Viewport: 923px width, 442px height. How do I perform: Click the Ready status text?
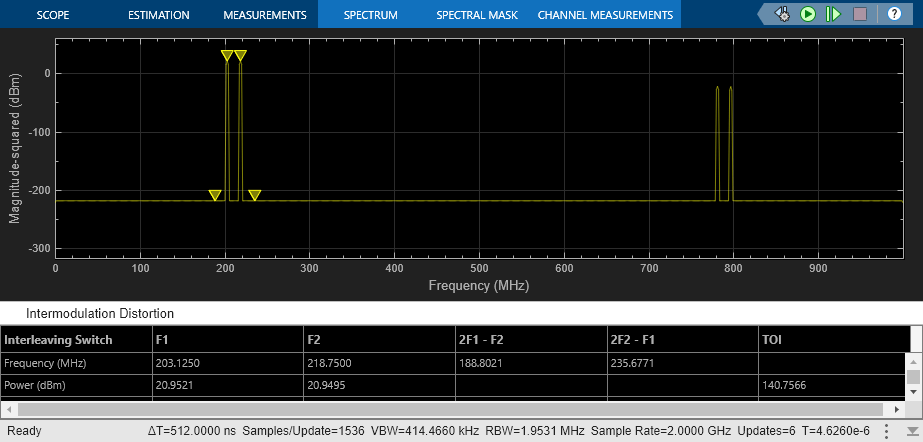point(24,431)
